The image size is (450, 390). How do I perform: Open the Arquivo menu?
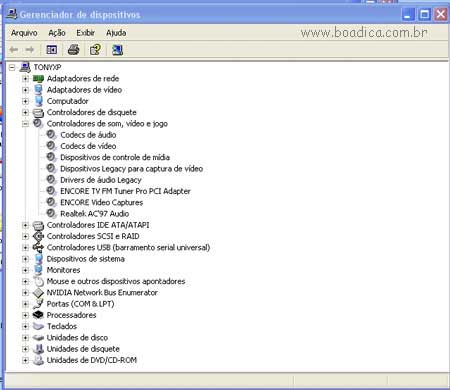pyautogui.click(x=24, y=33)
